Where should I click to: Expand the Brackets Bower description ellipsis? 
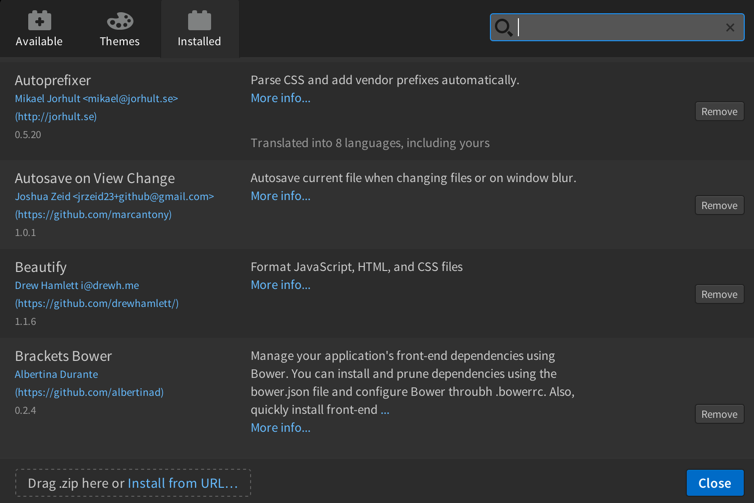click(x=385, y=410)
